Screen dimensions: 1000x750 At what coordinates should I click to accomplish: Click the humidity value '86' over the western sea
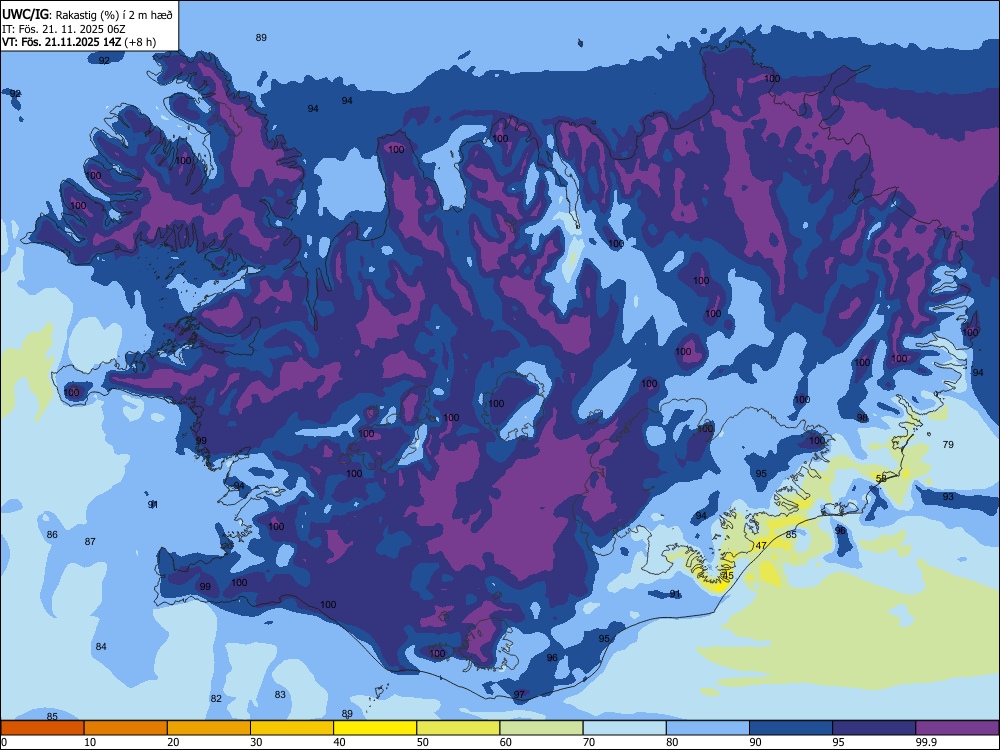pos(52,534)
